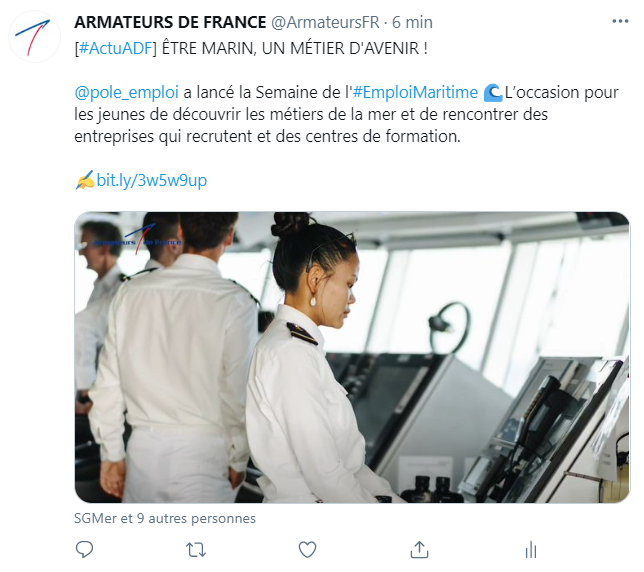Click the 6 min timestamp

[412, 22]
